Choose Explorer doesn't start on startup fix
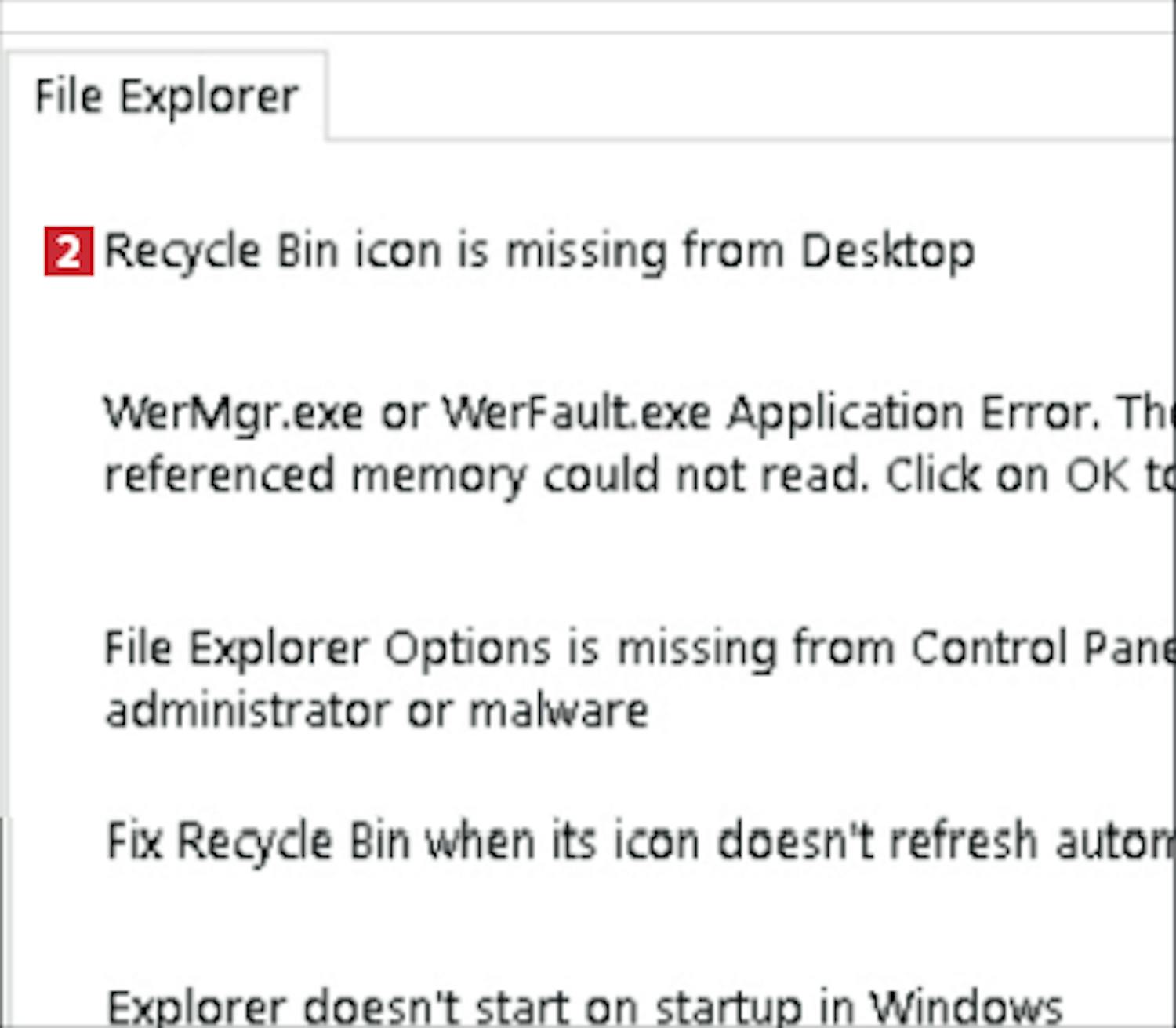Screen dimensions: 1176x1028 point(584,1005)
